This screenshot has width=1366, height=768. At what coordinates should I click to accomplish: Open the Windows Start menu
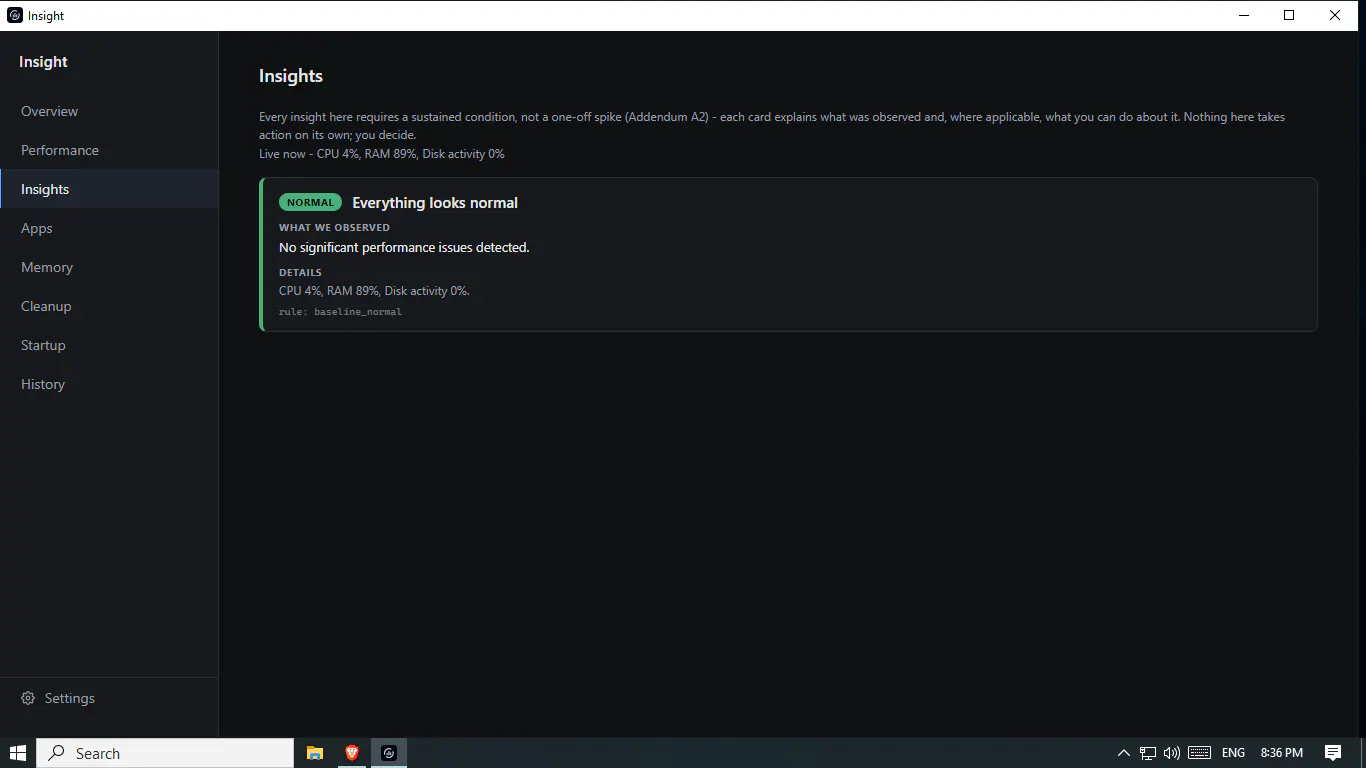(18, 753)
